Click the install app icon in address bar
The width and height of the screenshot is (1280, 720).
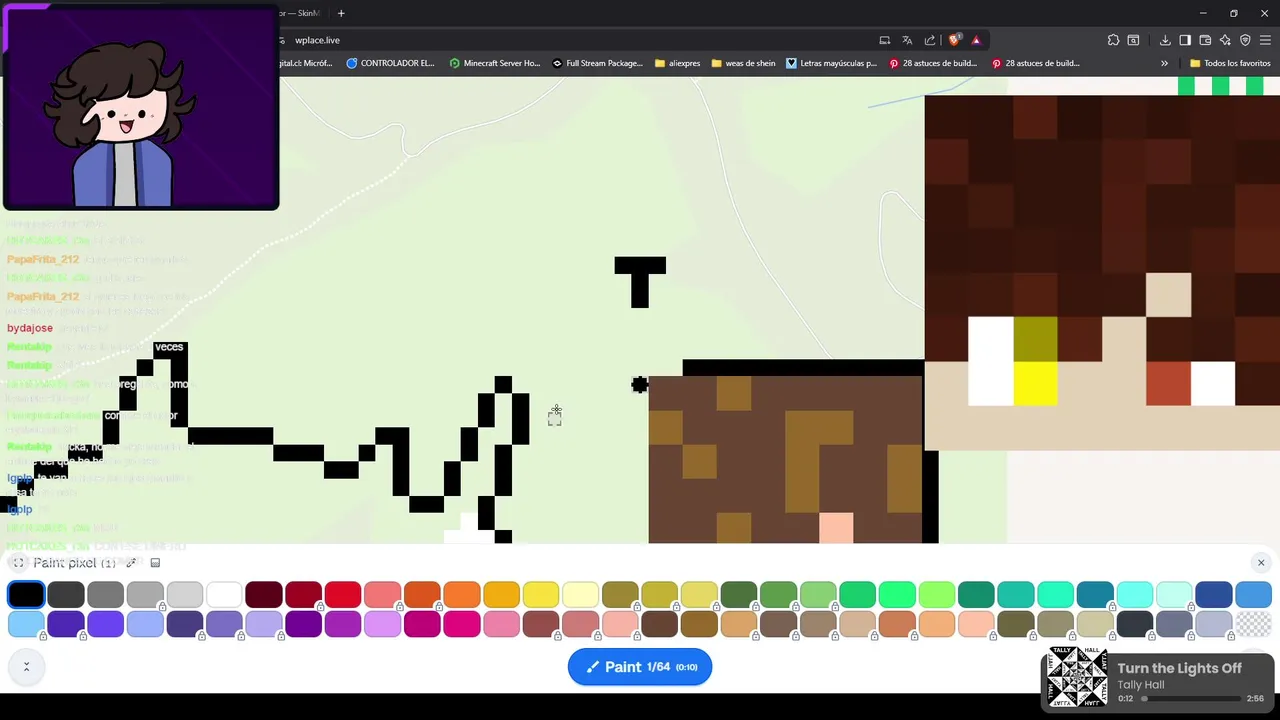tap(885, 40)
